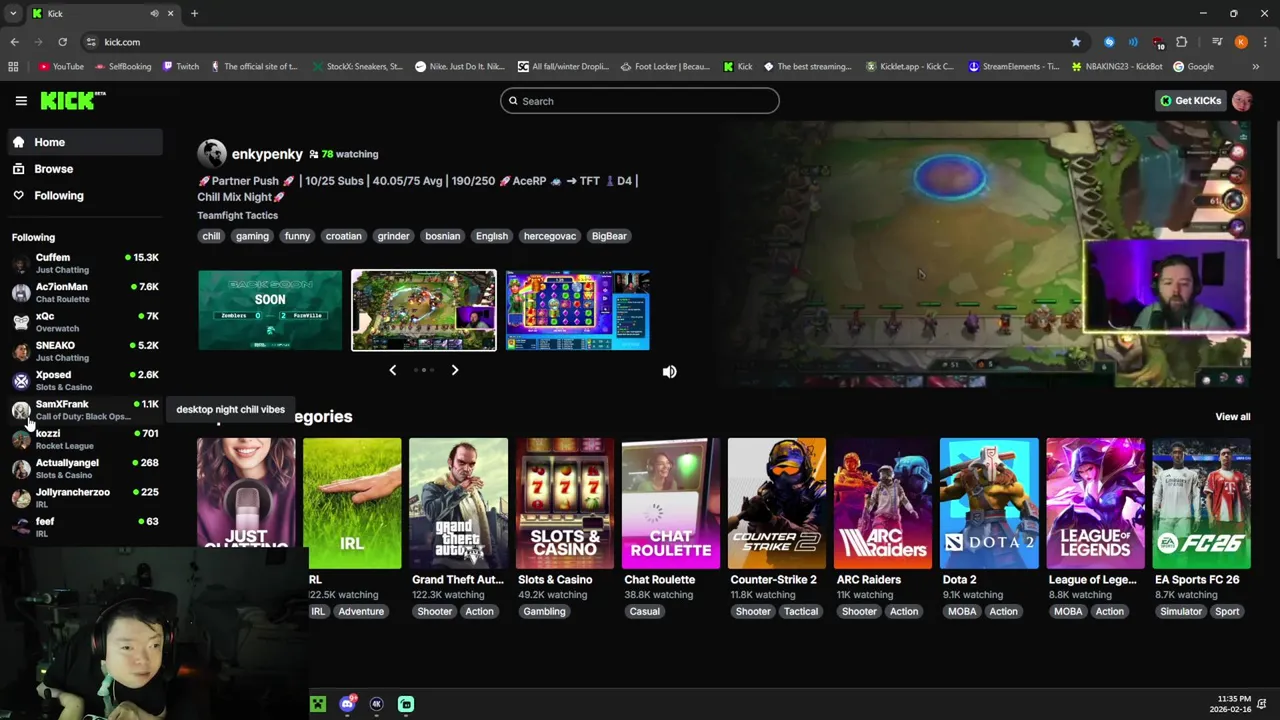Go to next featured stream arrow
The image size is (1280, 720).
tap(454, 370)
